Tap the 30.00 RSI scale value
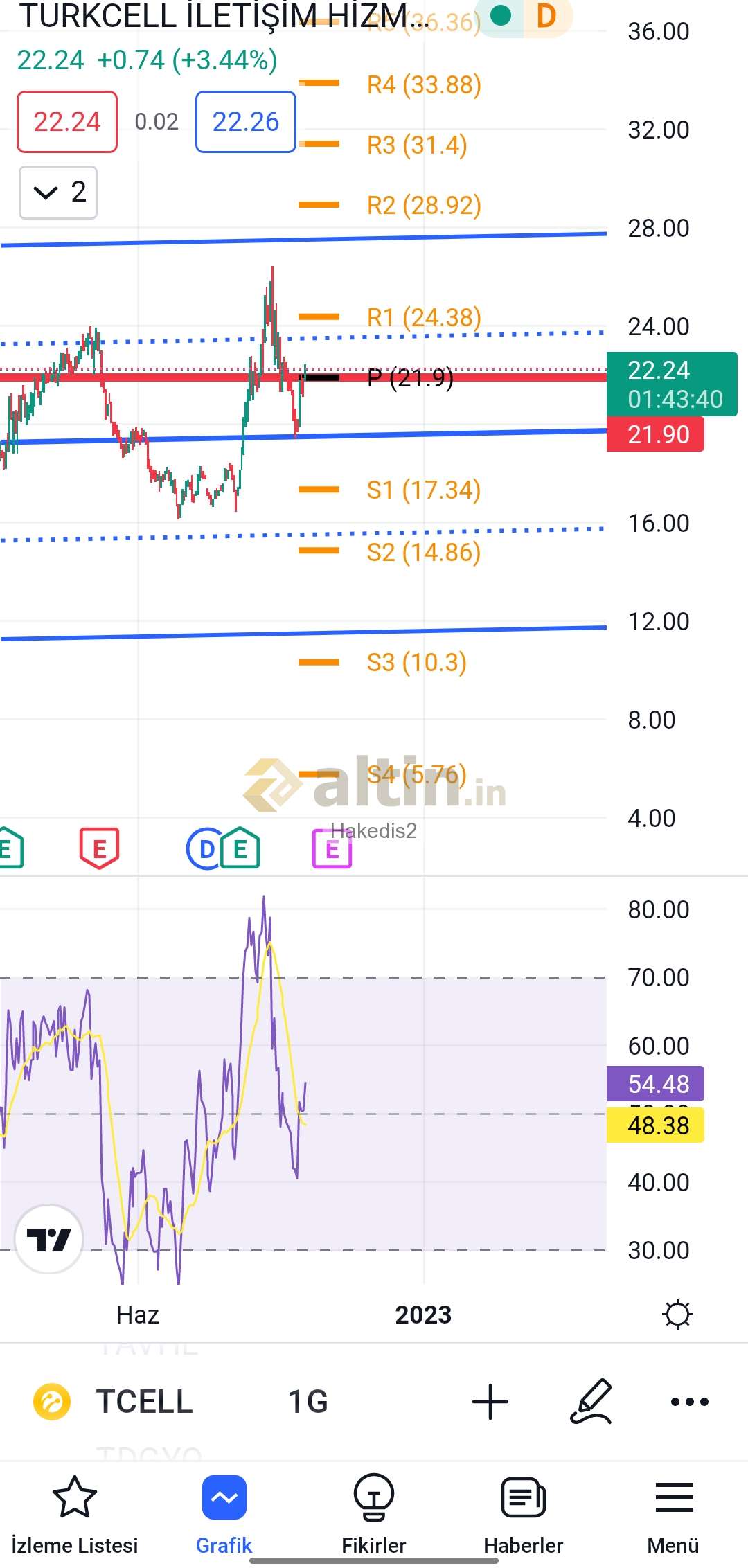 point(659,1250)
